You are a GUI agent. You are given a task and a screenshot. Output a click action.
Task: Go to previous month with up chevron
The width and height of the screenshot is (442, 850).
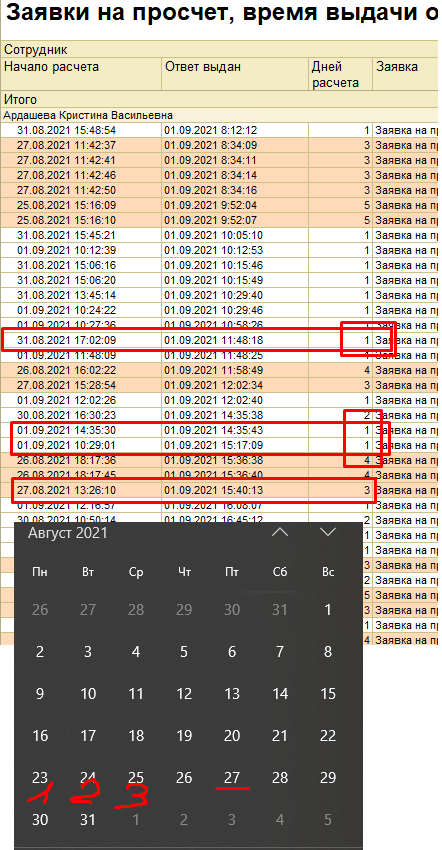280,532
